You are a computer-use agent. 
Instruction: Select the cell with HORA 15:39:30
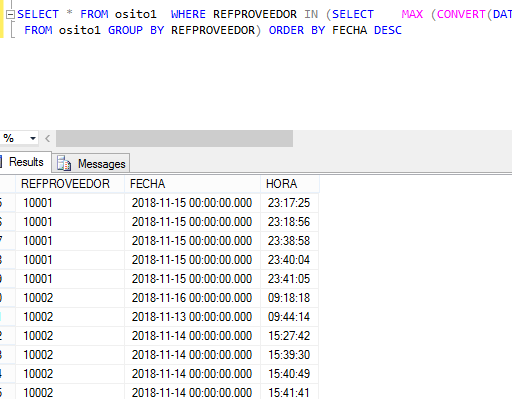(x=290, y=355)
